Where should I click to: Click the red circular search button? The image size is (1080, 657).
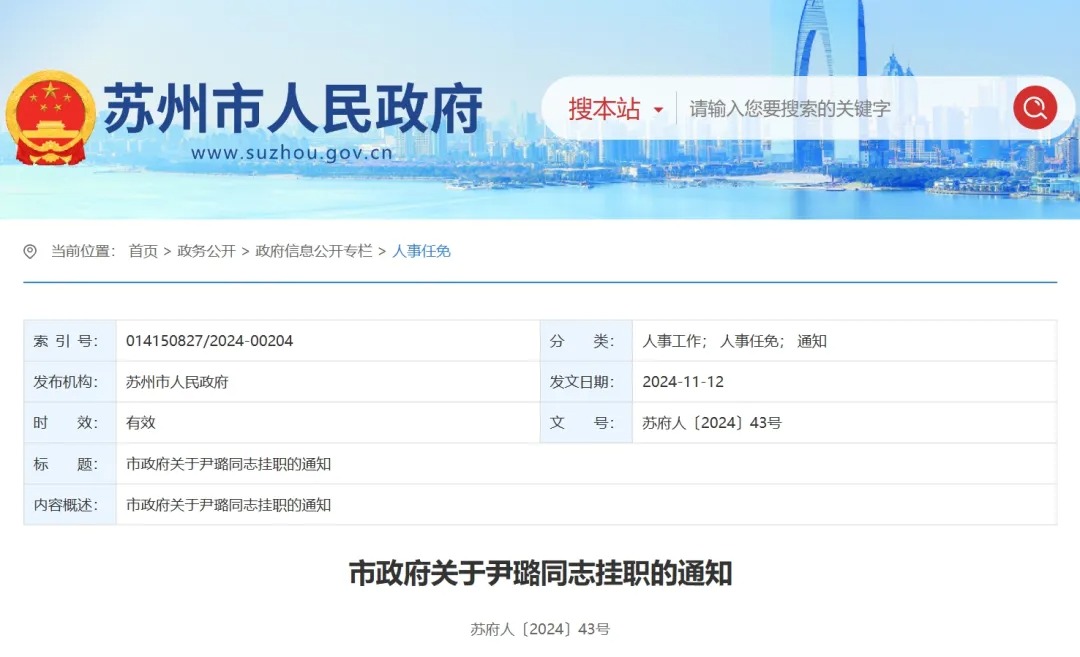(1035, 108)
